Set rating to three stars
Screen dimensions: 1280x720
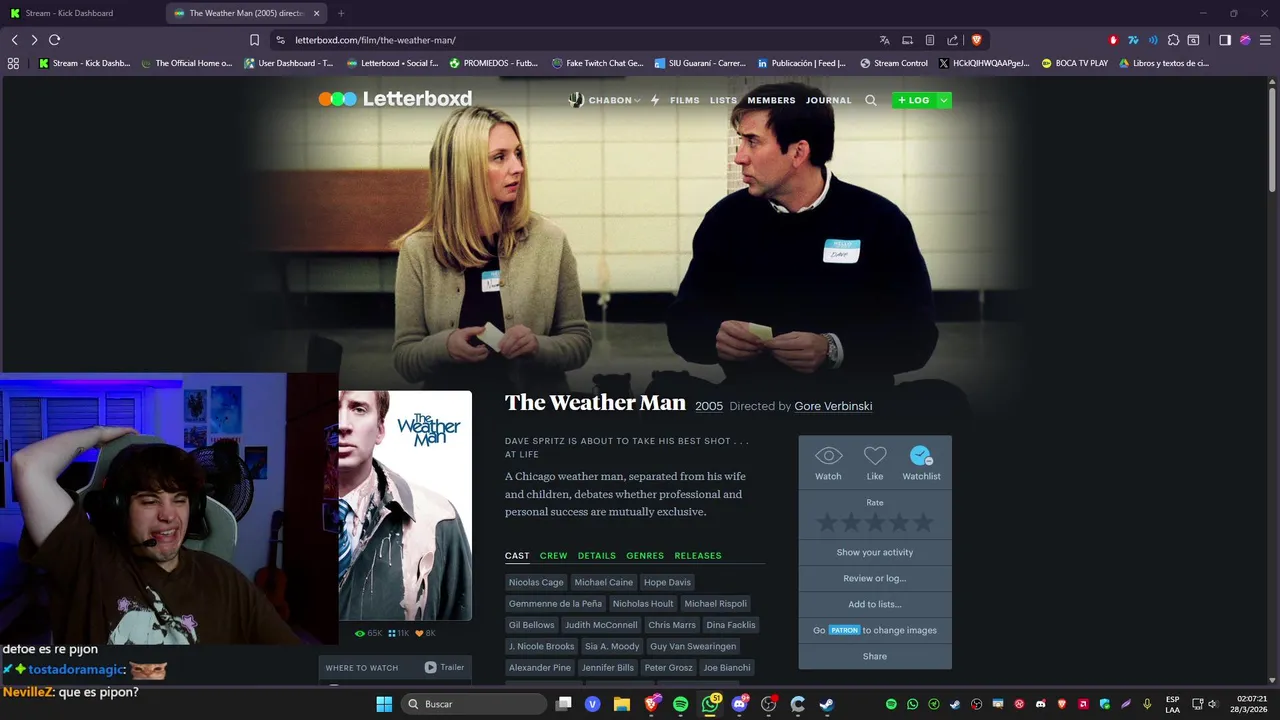[875, 522]
